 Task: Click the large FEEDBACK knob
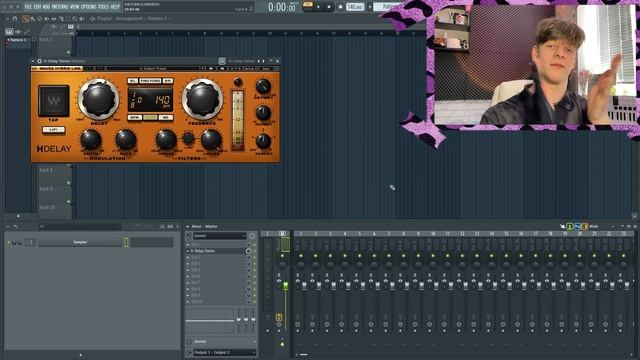click(x=202, y=100)
